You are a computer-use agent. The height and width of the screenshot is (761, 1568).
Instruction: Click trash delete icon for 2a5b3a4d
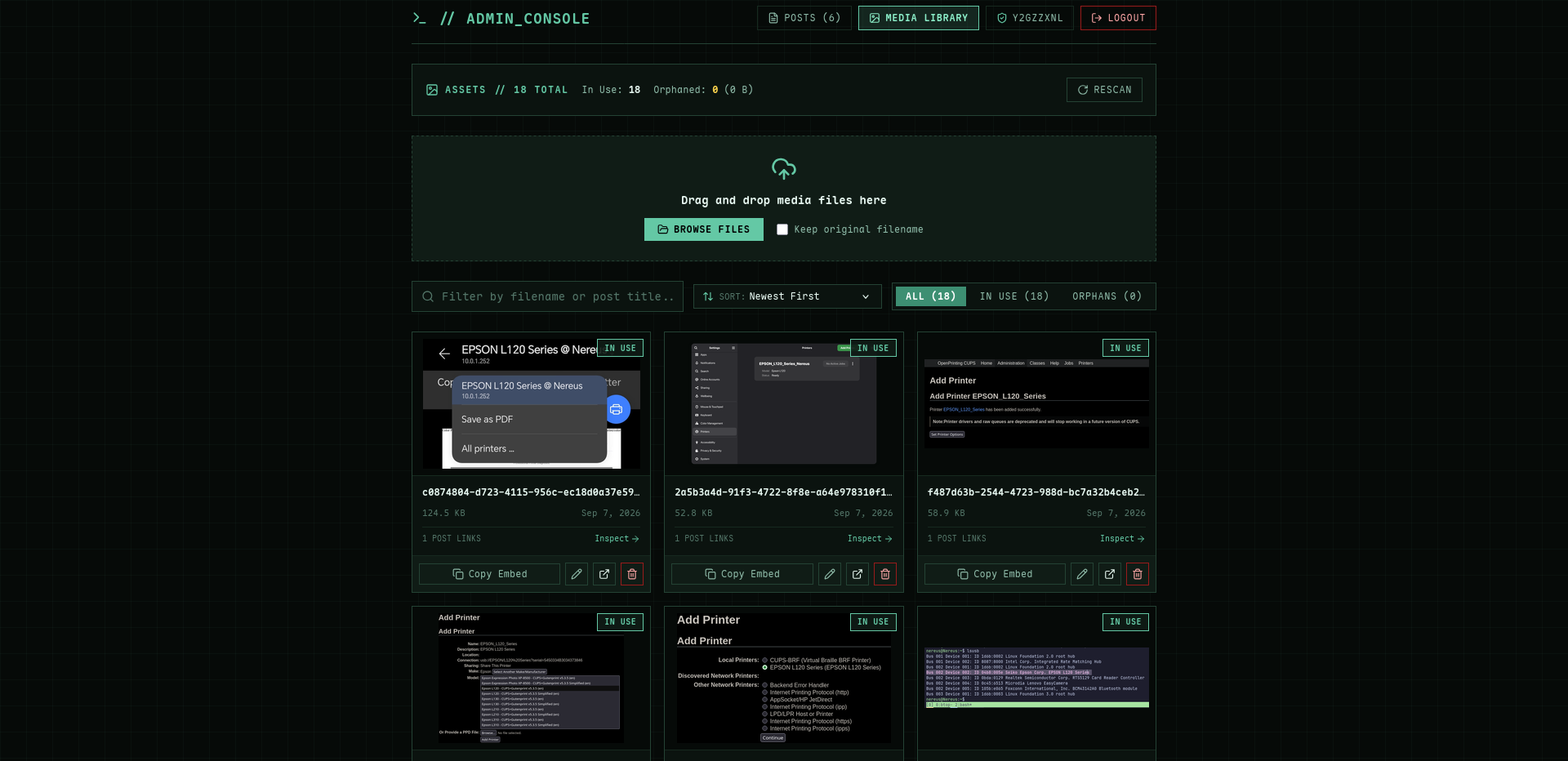coord(885,574)
